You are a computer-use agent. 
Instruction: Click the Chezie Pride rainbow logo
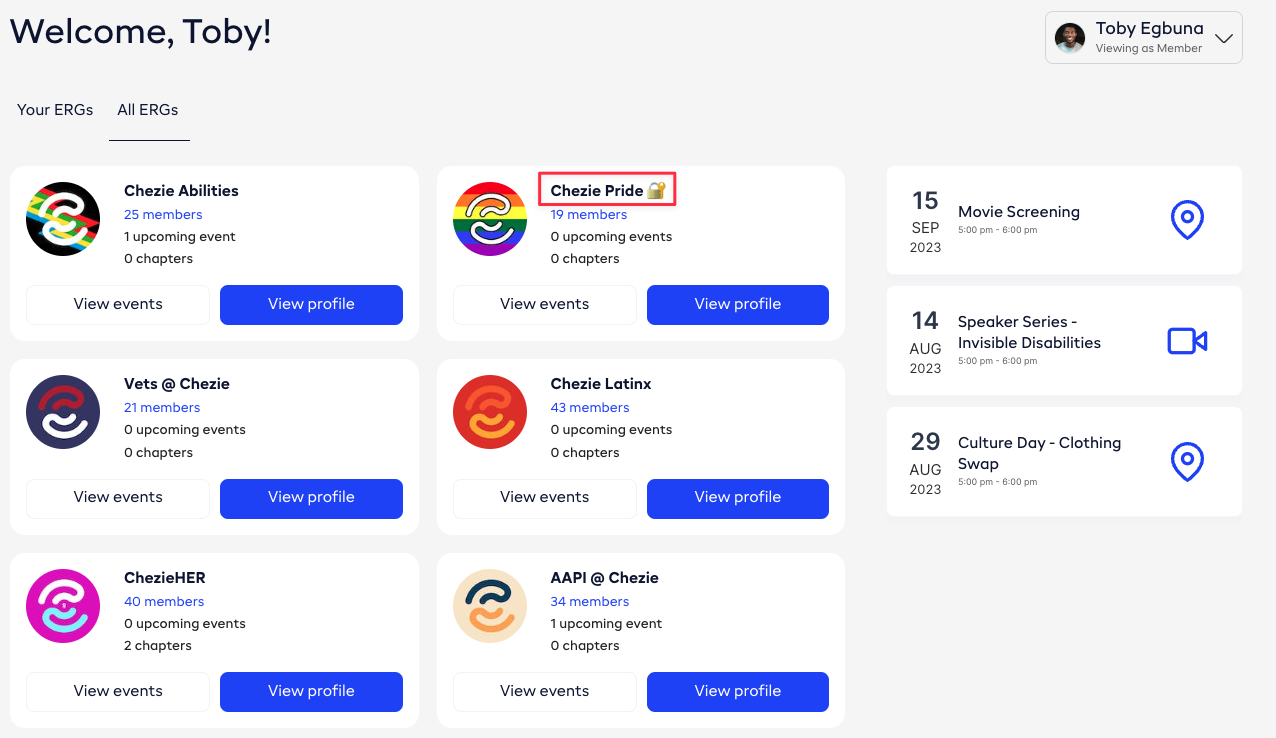coord(490,219)
